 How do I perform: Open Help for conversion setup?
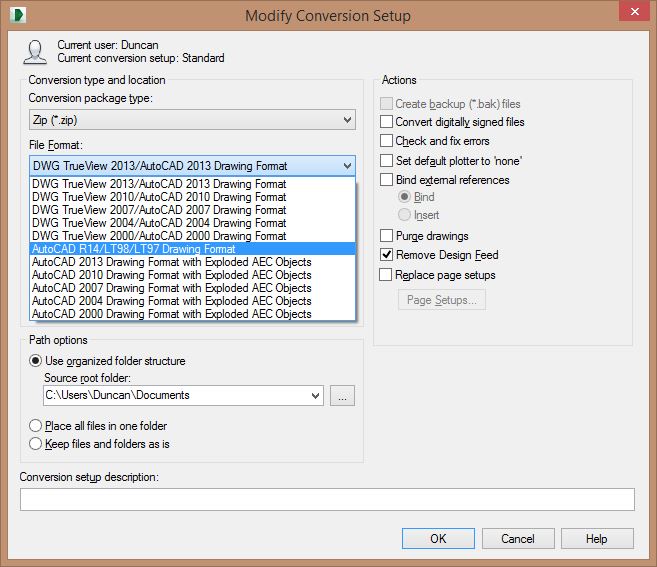(x=597, y=539)
